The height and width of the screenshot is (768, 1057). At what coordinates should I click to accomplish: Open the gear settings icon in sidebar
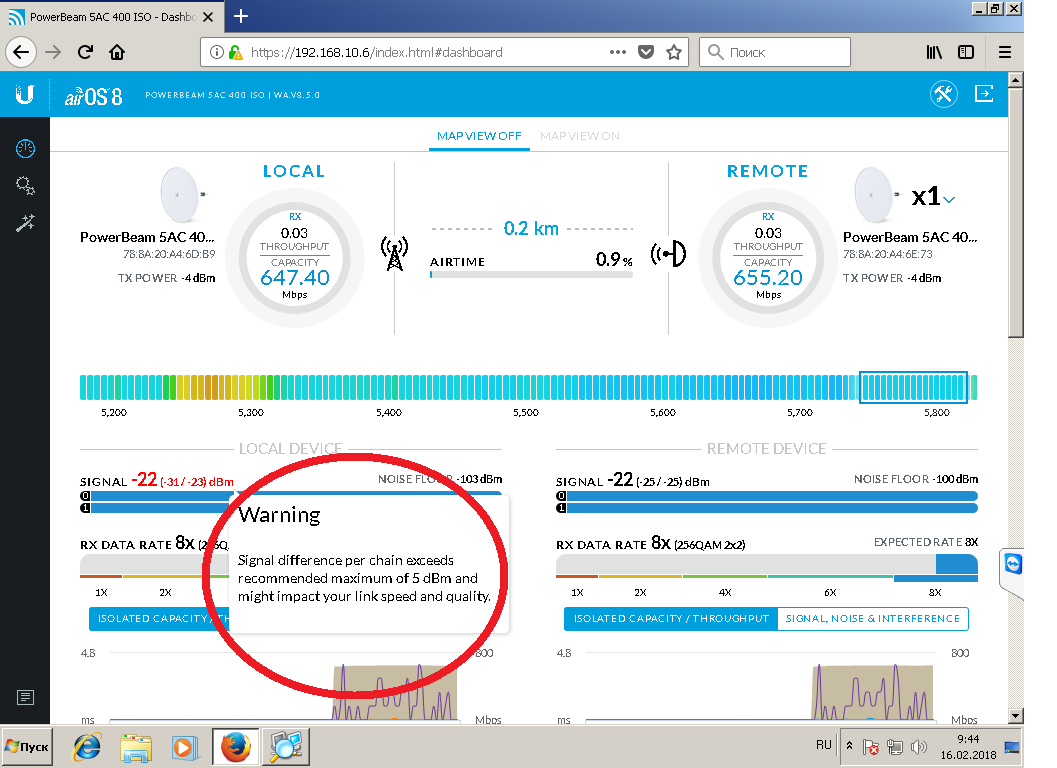click(25, 185)
